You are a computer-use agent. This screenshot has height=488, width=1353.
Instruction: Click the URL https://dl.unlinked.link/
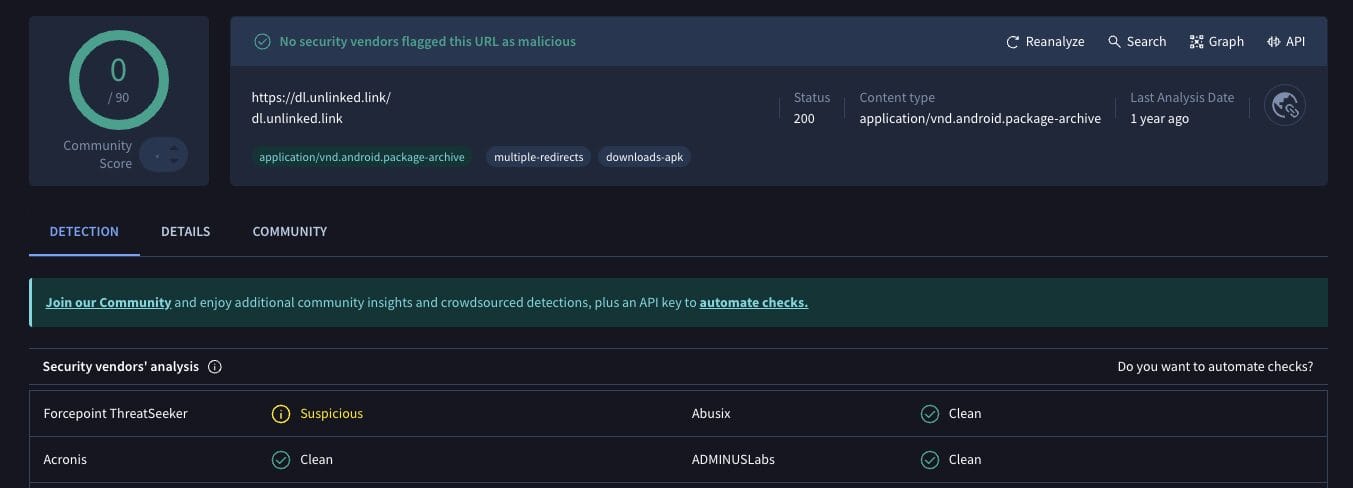[x=321, y=98]
